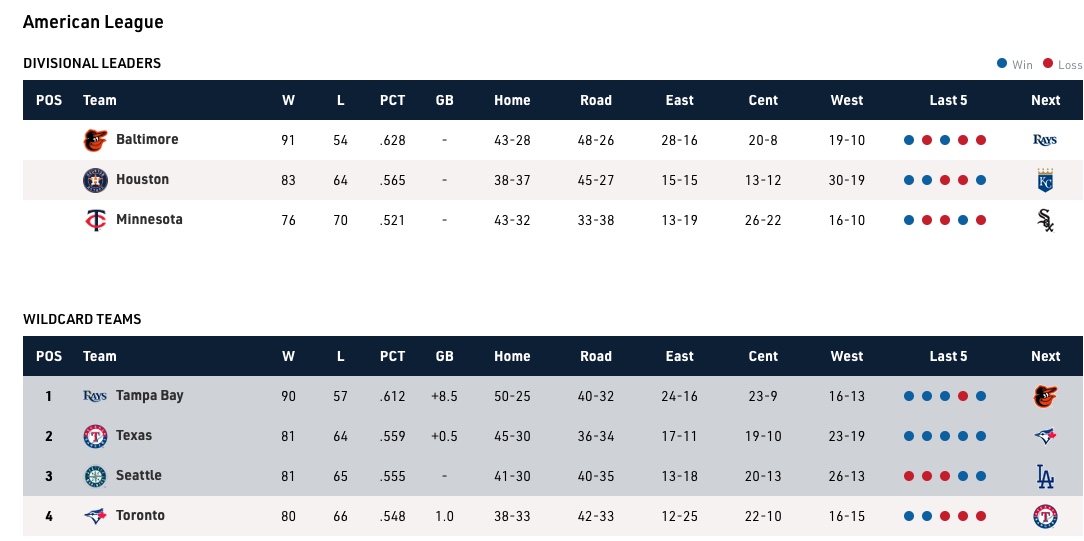The width and height of the screenshot is (1084, 541).
Task: Click Tampa Bay's next opponent Orioles logo
Action: 1045,396
